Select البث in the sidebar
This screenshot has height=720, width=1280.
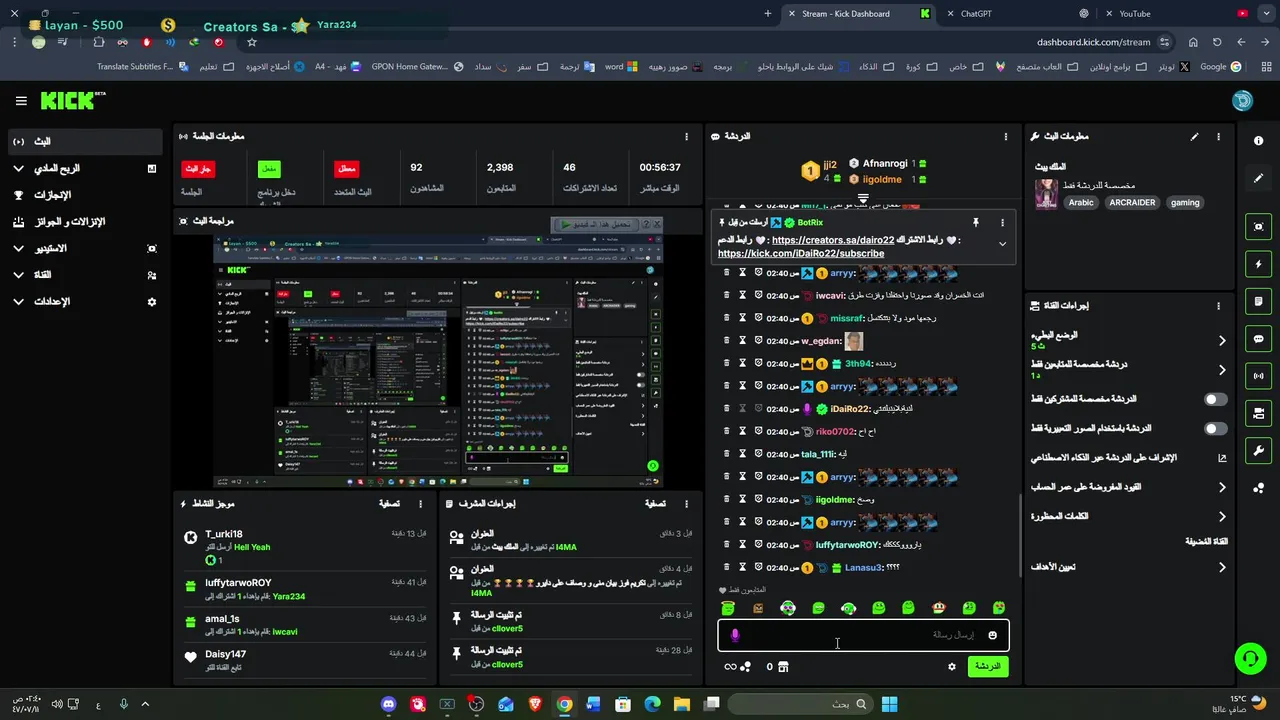[x=84, y=141]
